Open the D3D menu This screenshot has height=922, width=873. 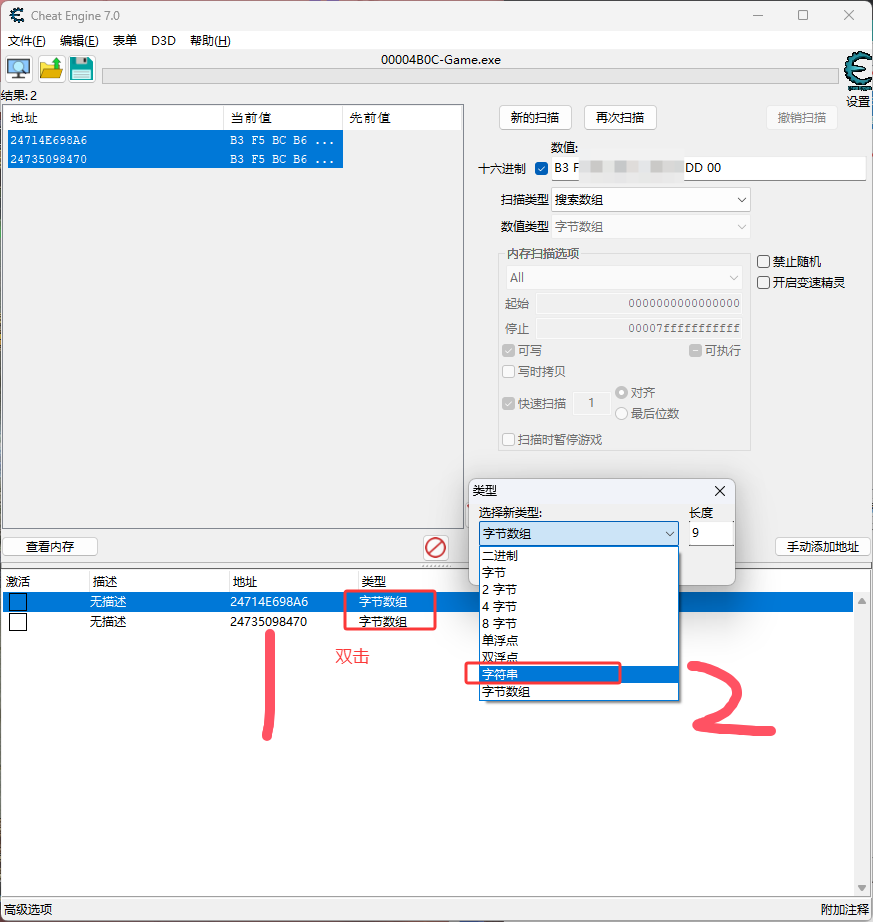(x=163, y=41)
